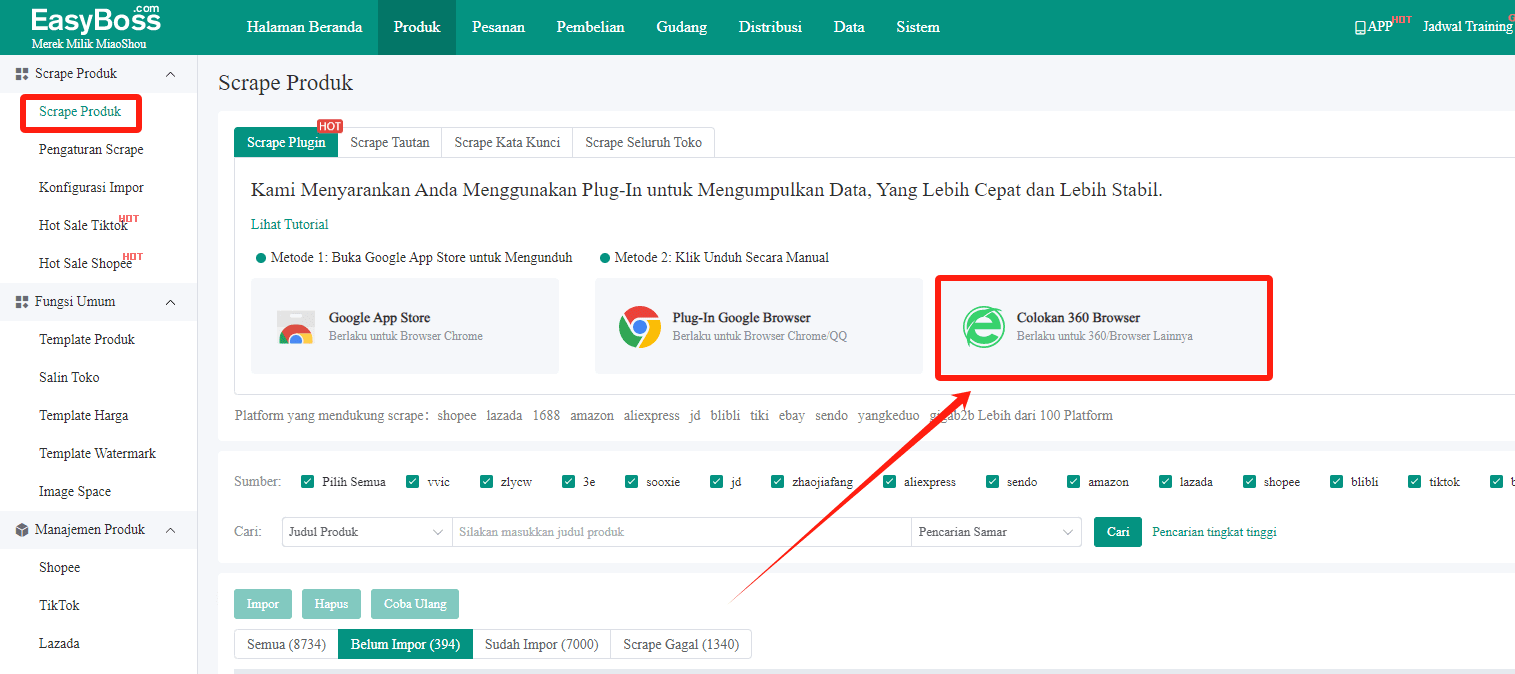The height and width of the screenshot is (674, 1515).
Task: Open the Gudang top navigation menu
Action: 682,27
